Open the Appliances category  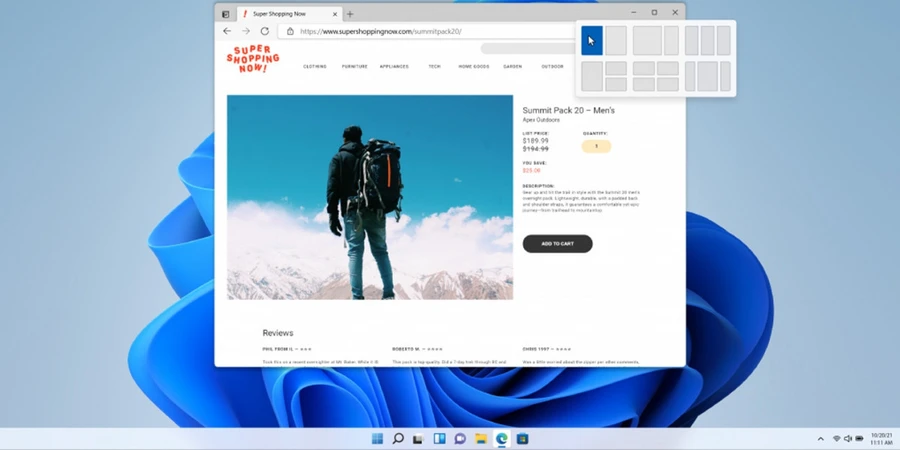pos(394,67)
